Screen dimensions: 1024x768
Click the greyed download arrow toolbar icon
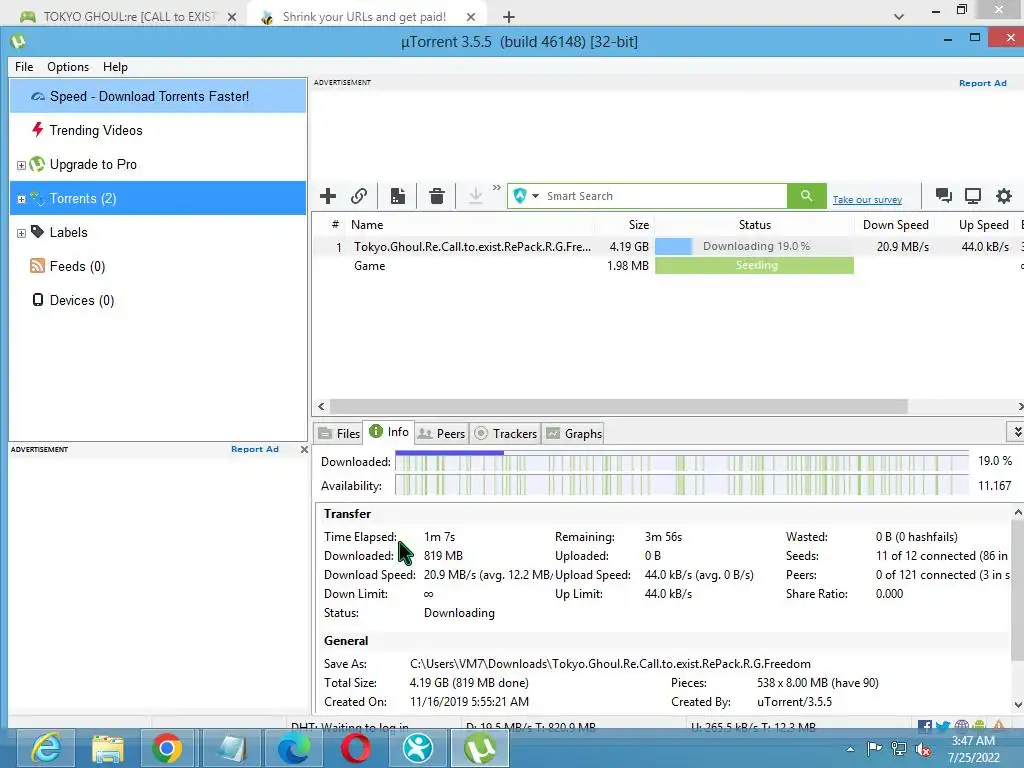click(475, 196)
